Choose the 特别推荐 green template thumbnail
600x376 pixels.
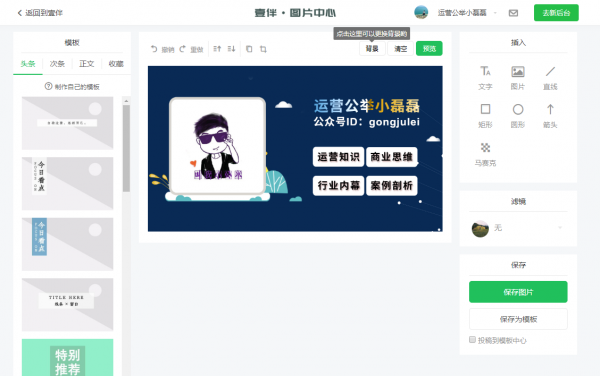(x=67, y=357)
